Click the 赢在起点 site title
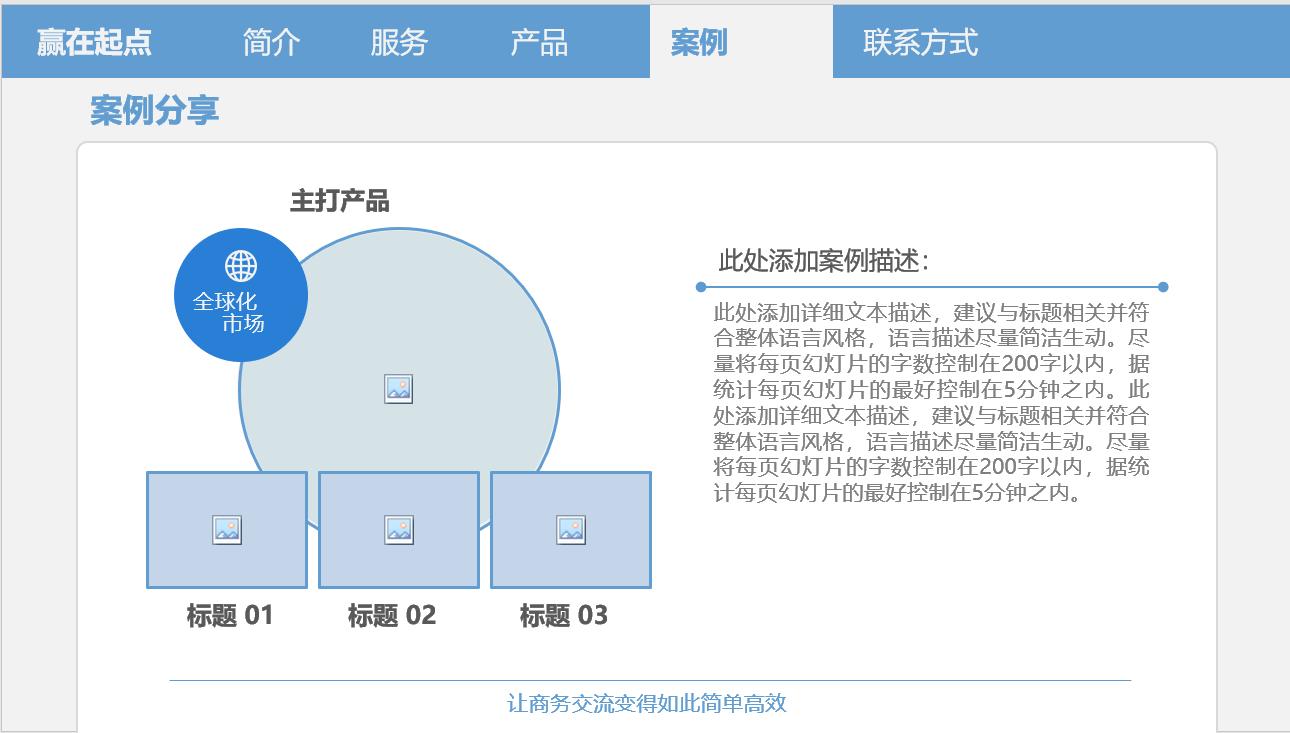Image resolution: width=1290 pixels, height=733 pixels. 92,42
